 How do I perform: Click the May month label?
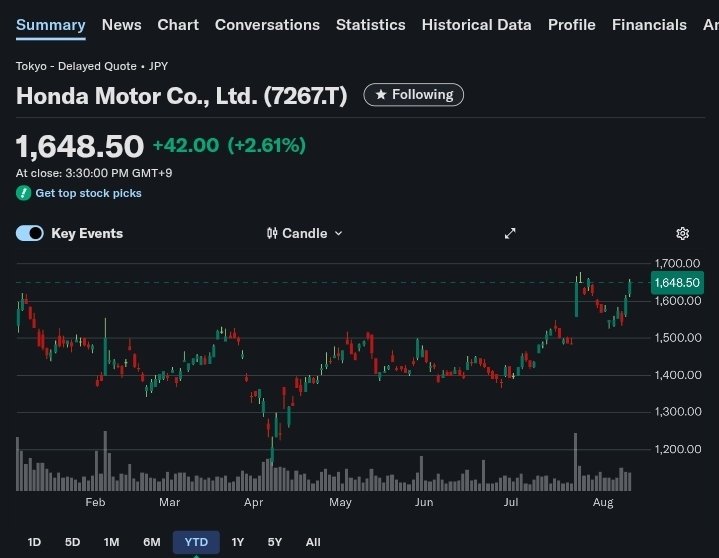coord(340,503)
